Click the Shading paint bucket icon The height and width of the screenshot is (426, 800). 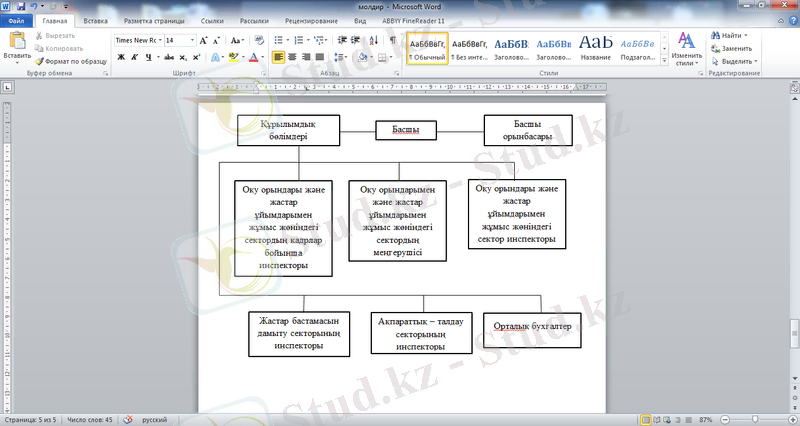[x=362, y=57]
